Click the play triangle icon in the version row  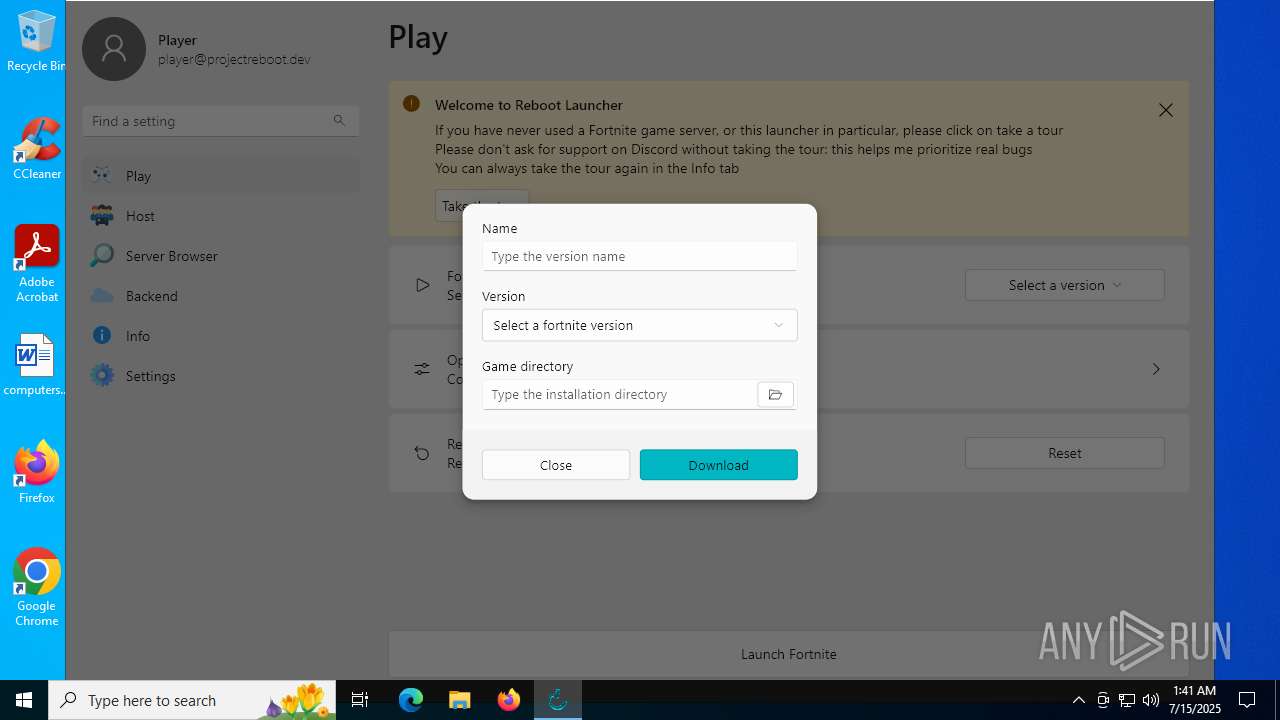(x=422, y=285)
